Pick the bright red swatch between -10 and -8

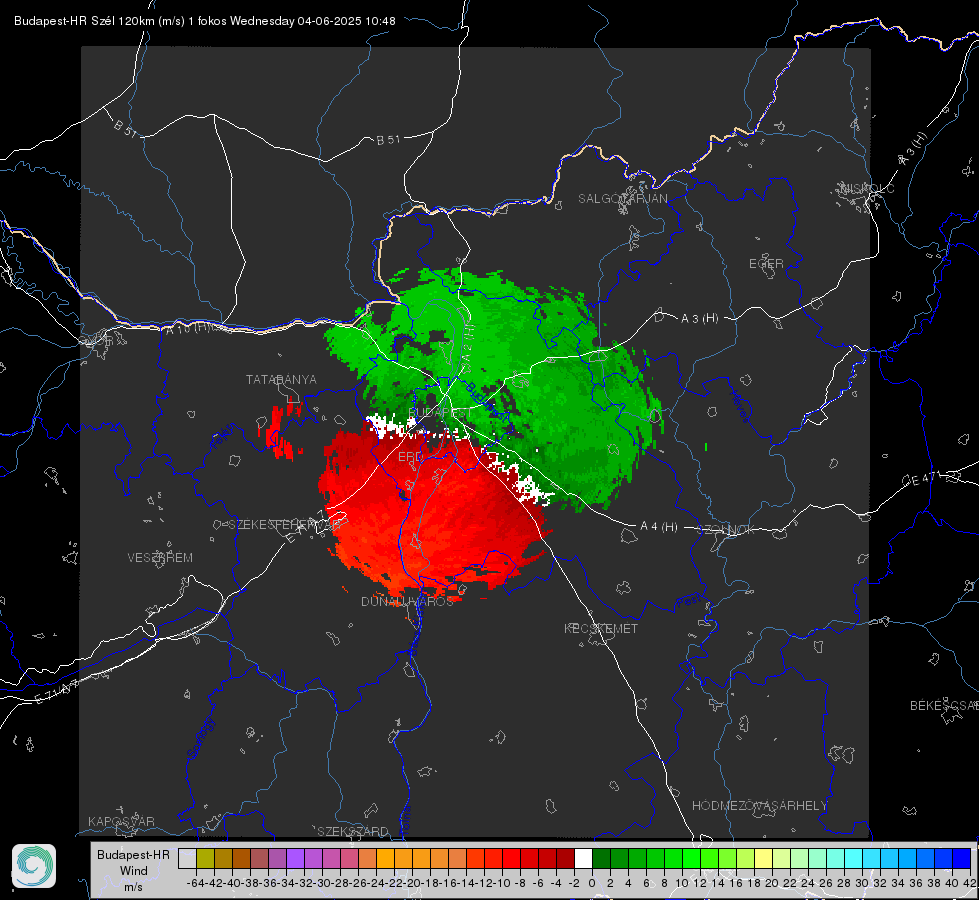click(511, 858)
